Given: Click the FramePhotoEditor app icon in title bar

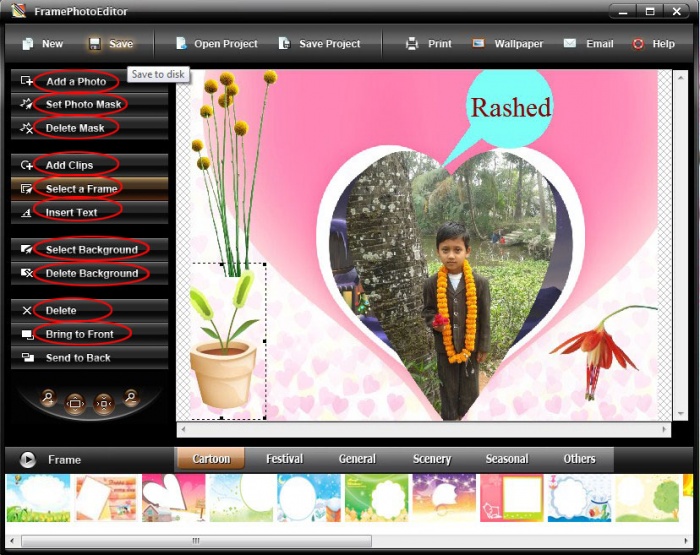Looking at the screenshot, I should 19,10.
